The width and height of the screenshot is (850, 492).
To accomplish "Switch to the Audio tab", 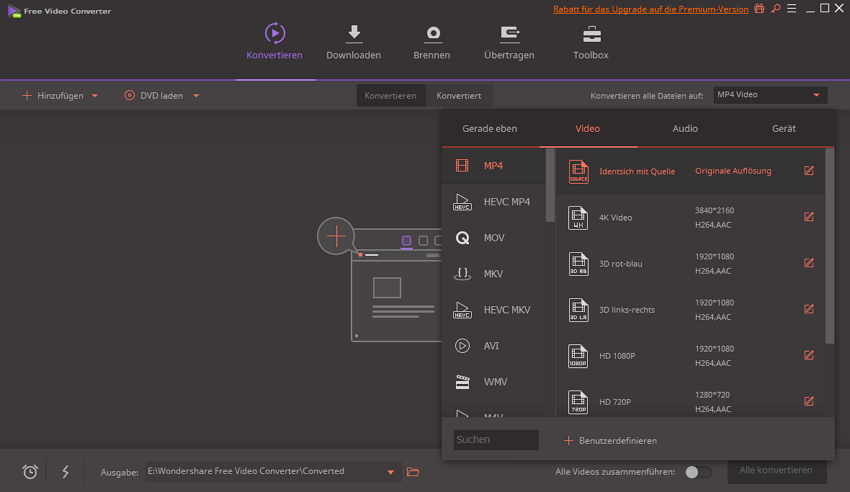I will [x=685, y=128].
